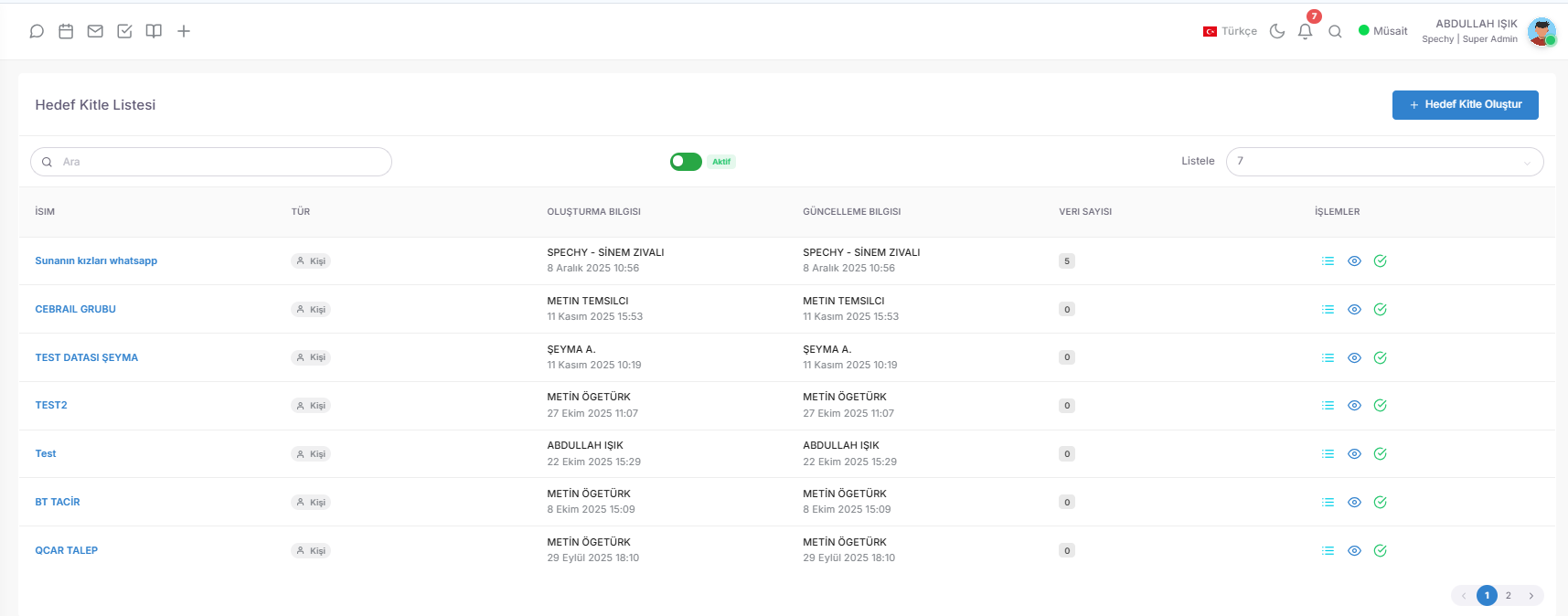Click eye icon for Test row
Screen dimensions: 1568x616
(1354, 454)
